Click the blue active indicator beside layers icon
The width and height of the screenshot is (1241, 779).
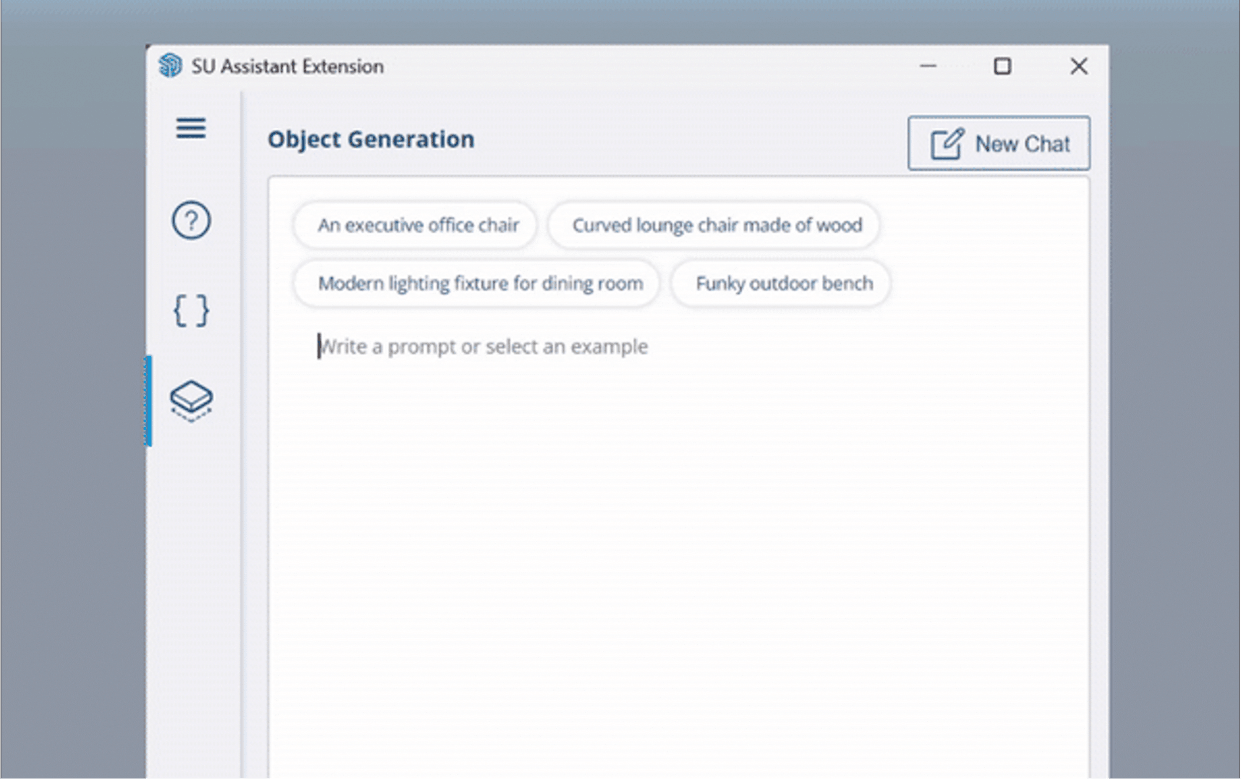point(149,400)
